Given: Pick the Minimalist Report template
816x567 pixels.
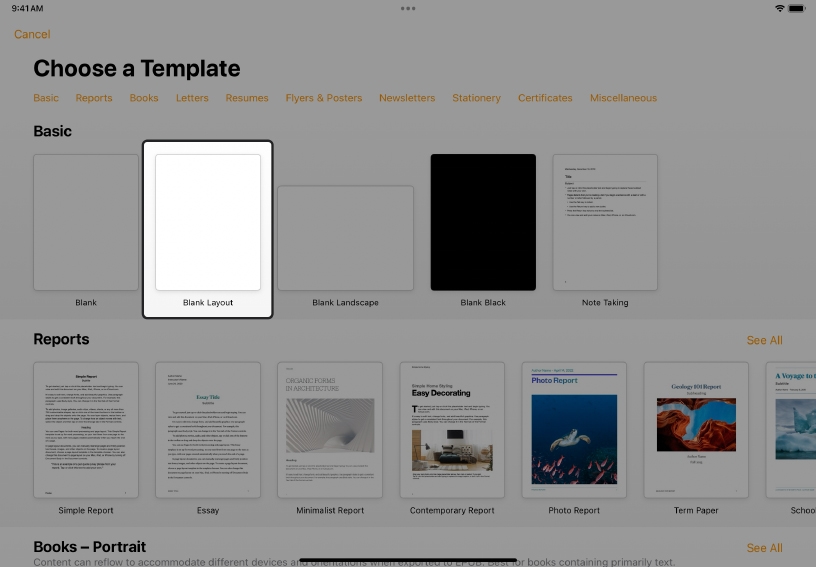Looking at the screenshot, I should click(x=330, y=429).
